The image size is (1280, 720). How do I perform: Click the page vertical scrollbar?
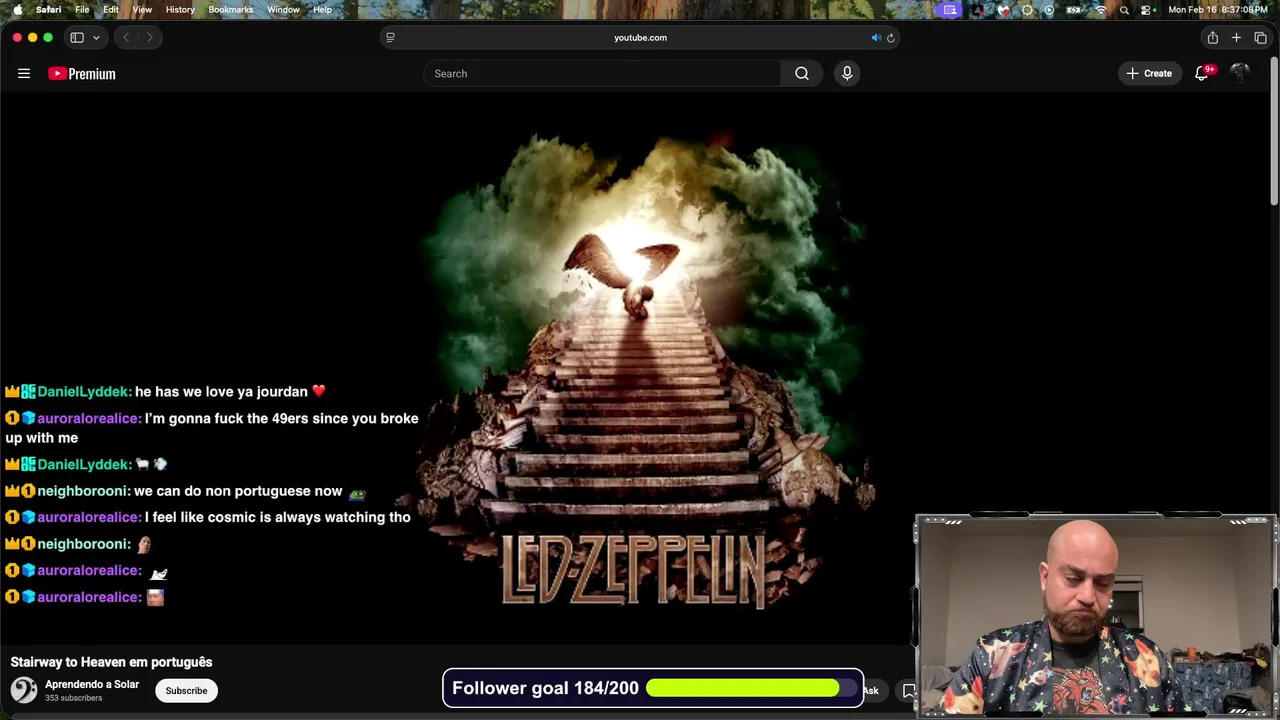point(1274,130)
